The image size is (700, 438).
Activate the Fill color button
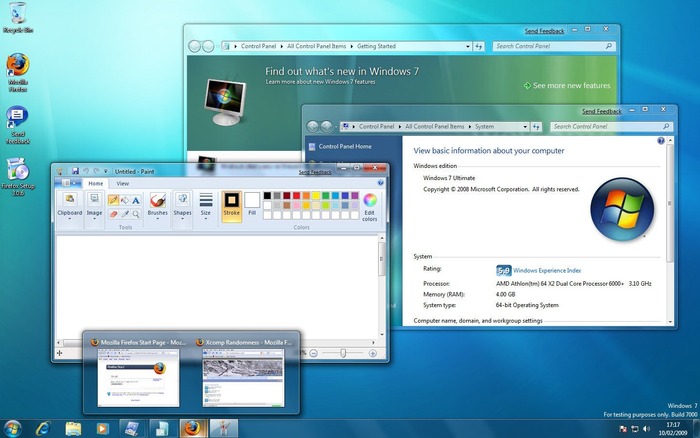pos(252,204)
